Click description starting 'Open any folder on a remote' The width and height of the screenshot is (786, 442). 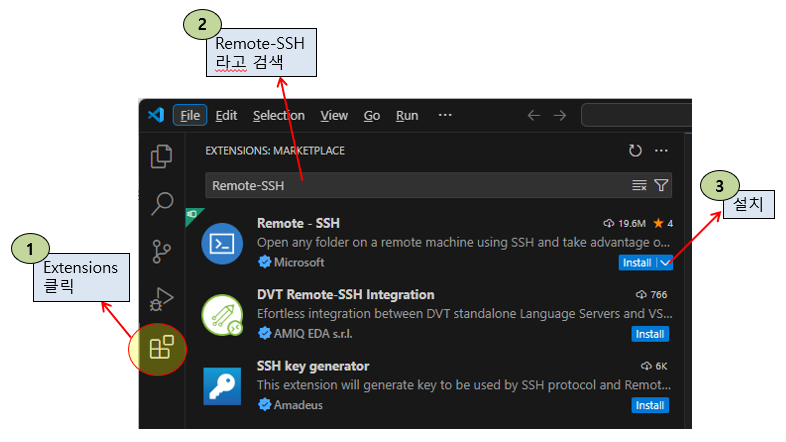[464, 243]
